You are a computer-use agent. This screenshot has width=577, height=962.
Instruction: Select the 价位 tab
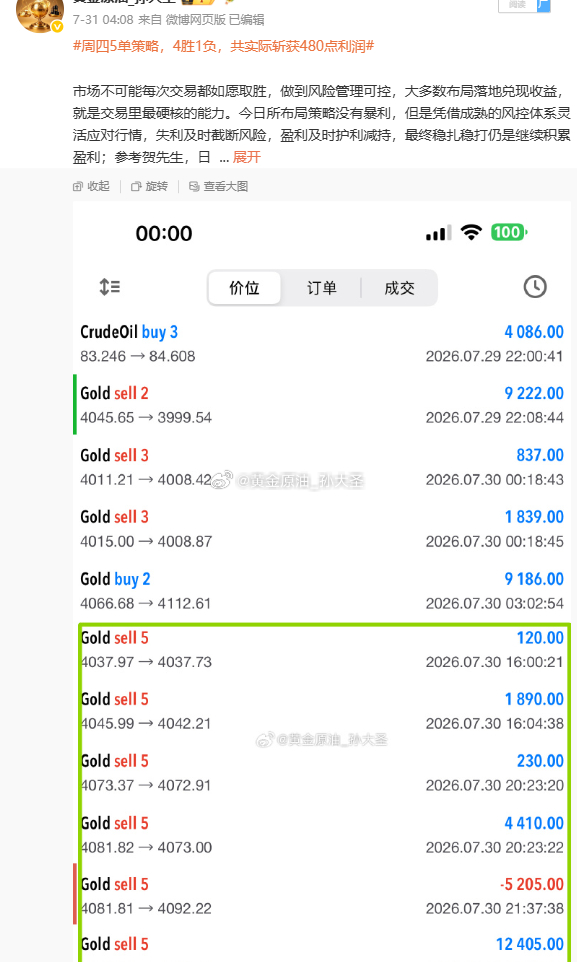pos(244,288)
